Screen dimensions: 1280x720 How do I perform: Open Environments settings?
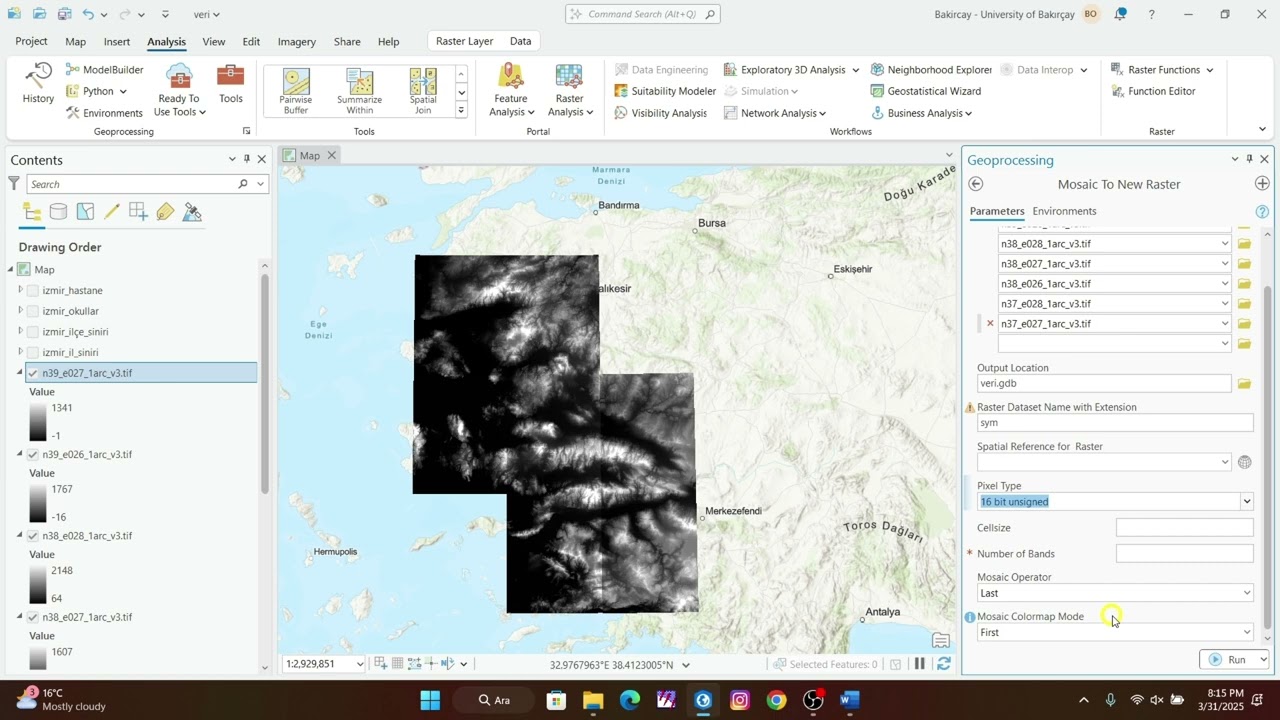[105, 113]
